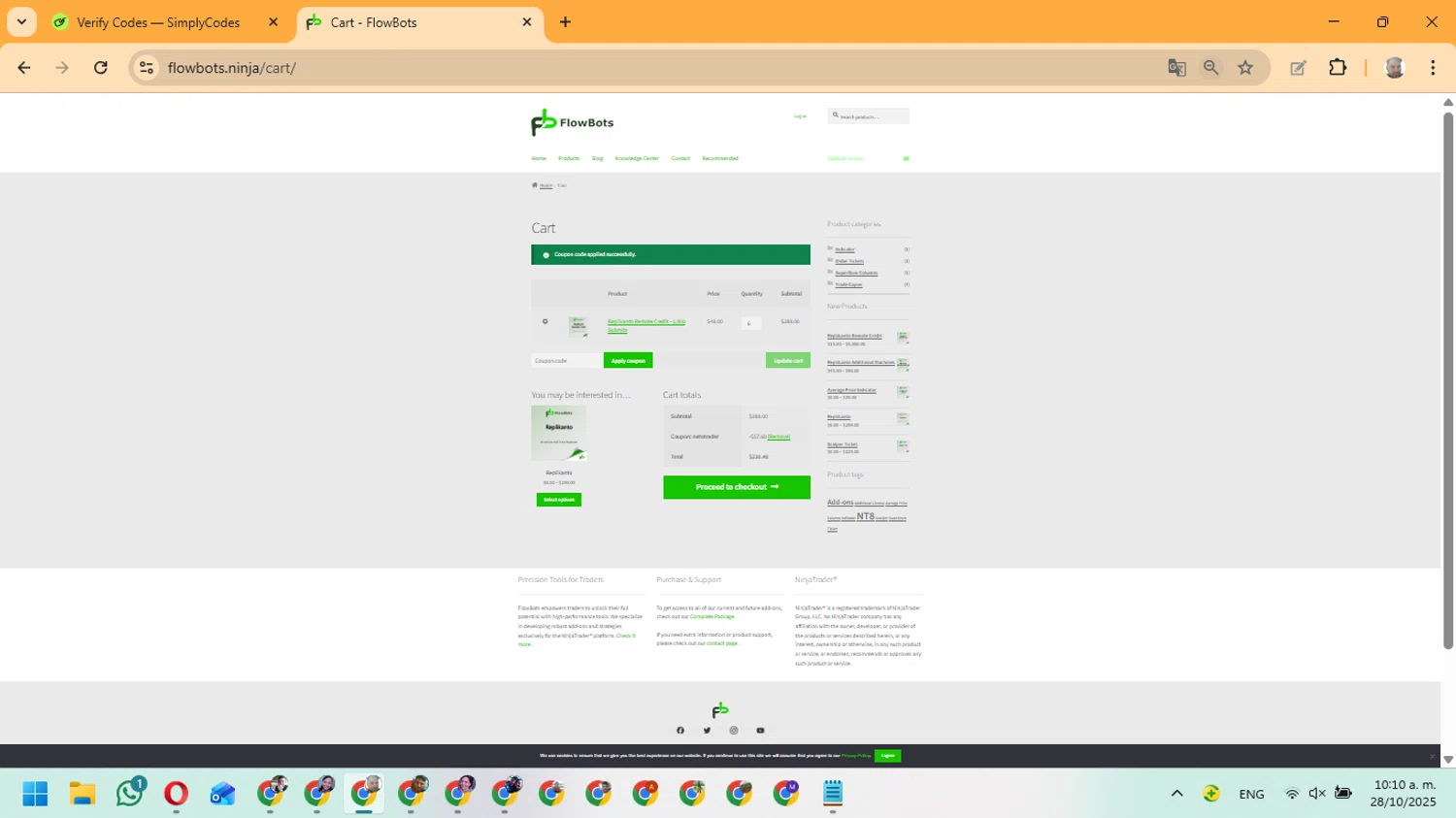This screenshot has height=818, width=1456.
Task: Open FlowBots Facebook page from footer
Action: click(680, 731)
